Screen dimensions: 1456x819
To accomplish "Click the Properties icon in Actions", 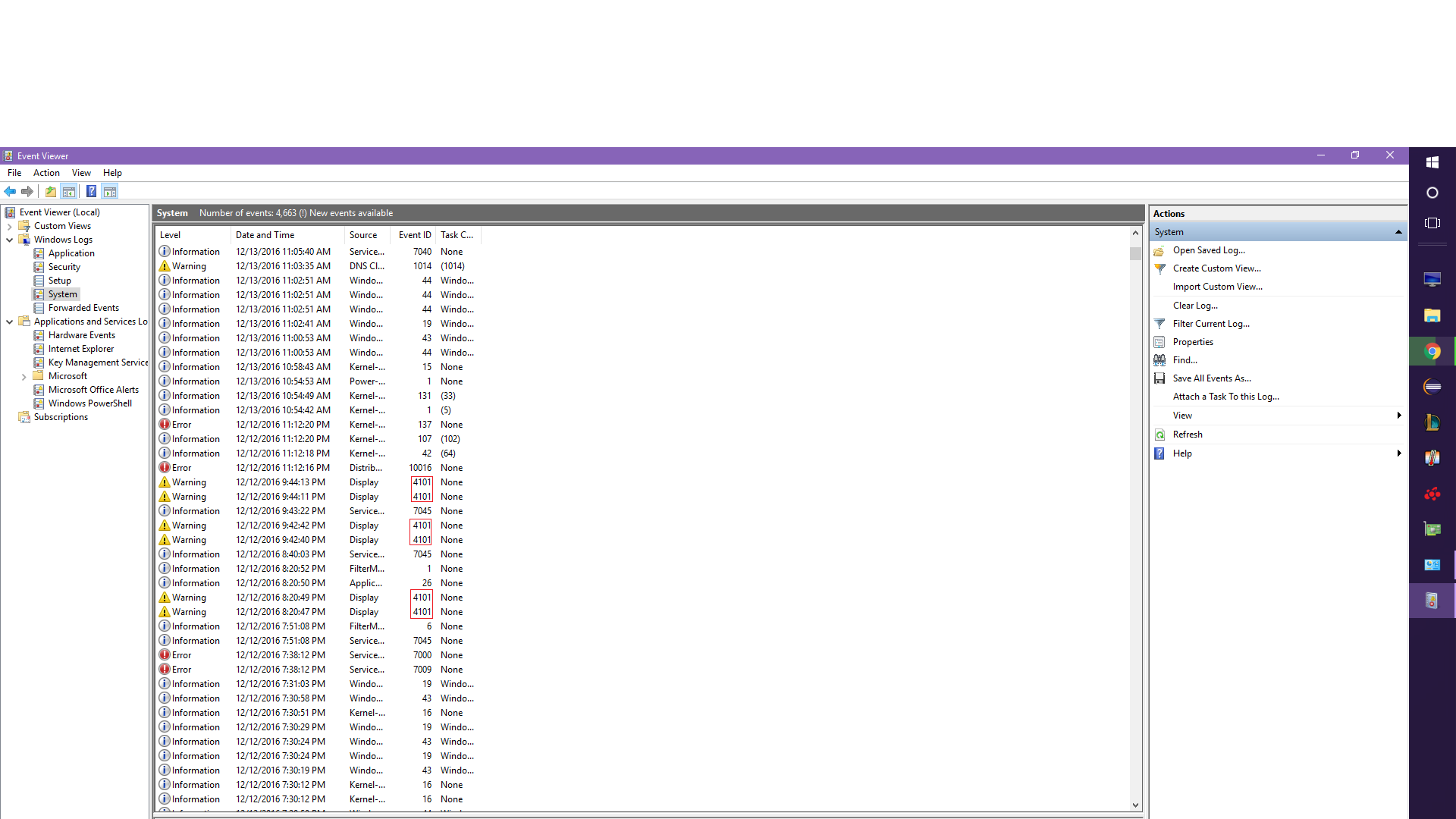I will coord(1159,342).
